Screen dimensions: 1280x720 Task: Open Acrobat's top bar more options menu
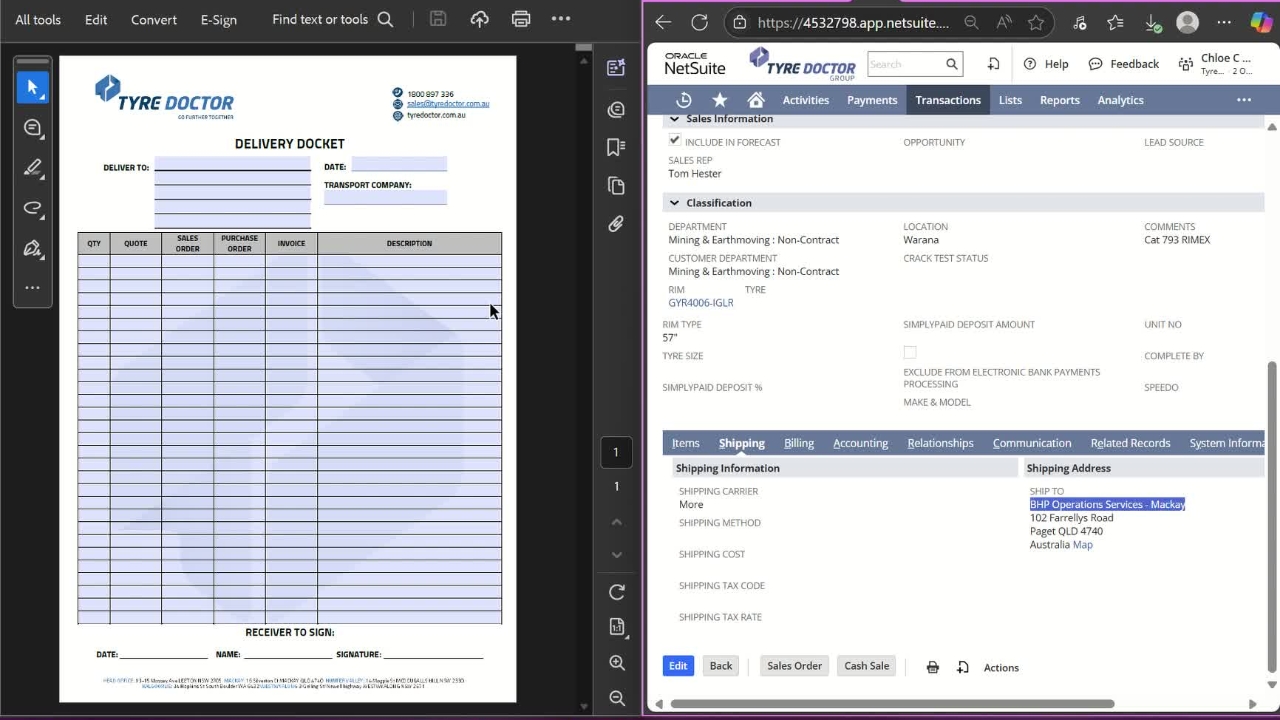click(x=561, y=19)
